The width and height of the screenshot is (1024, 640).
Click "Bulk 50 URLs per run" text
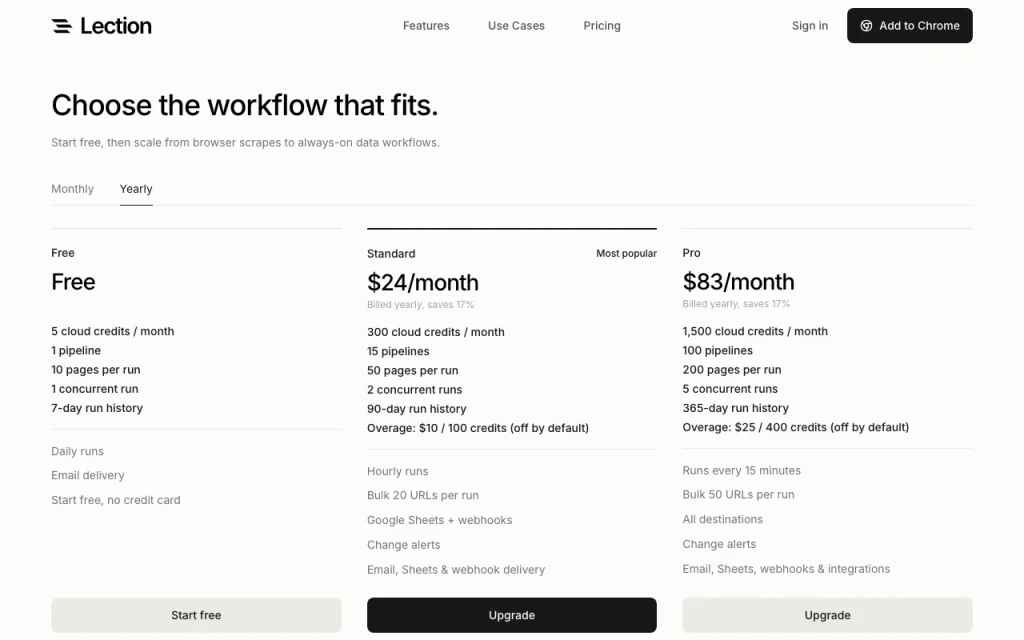point(739,495)
